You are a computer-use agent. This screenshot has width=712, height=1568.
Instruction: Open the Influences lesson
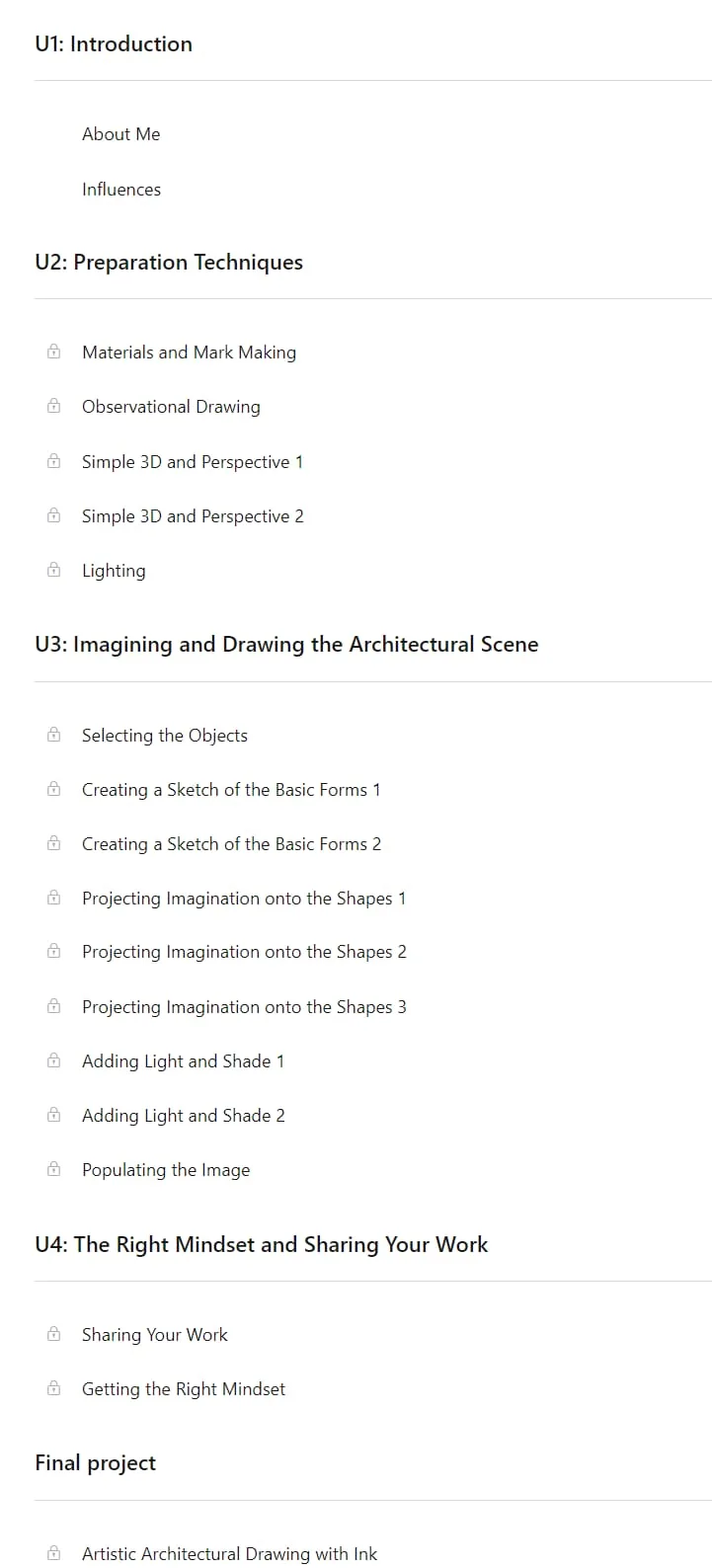tap(121, 190)
